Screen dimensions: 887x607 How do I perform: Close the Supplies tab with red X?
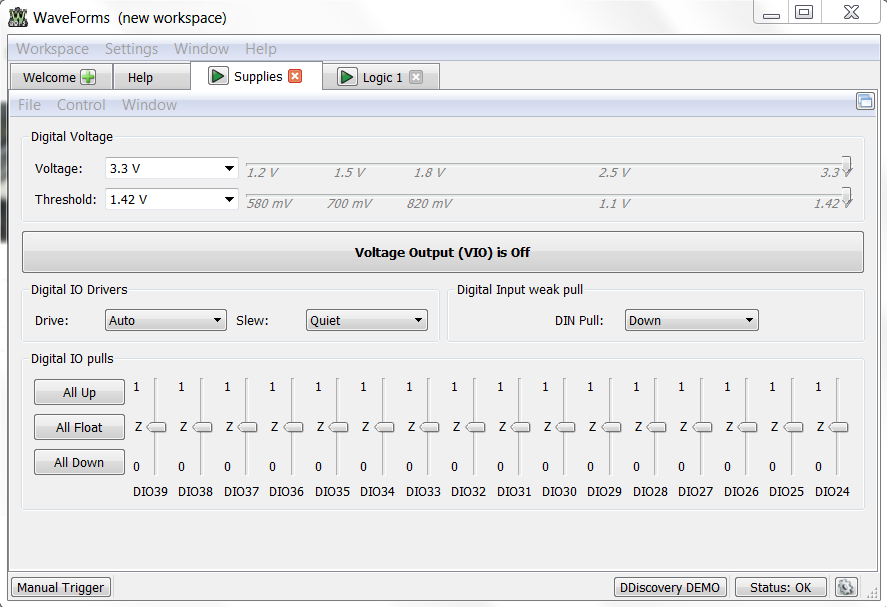295,76
